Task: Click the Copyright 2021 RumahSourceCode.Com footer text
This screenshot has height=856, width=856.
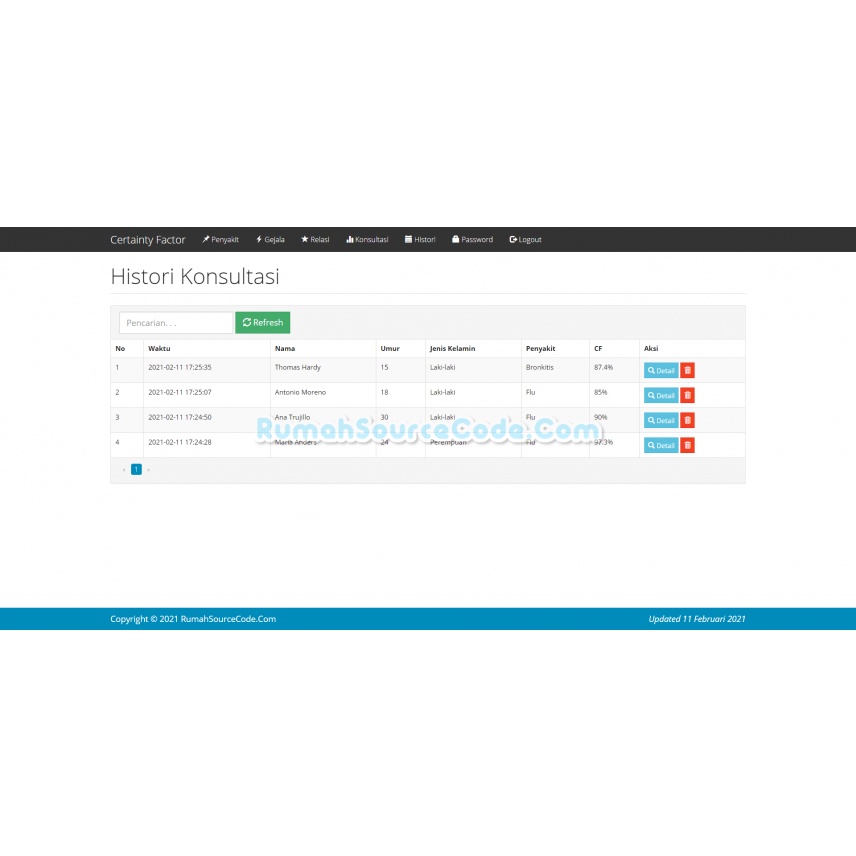Action: coord(193,619)
